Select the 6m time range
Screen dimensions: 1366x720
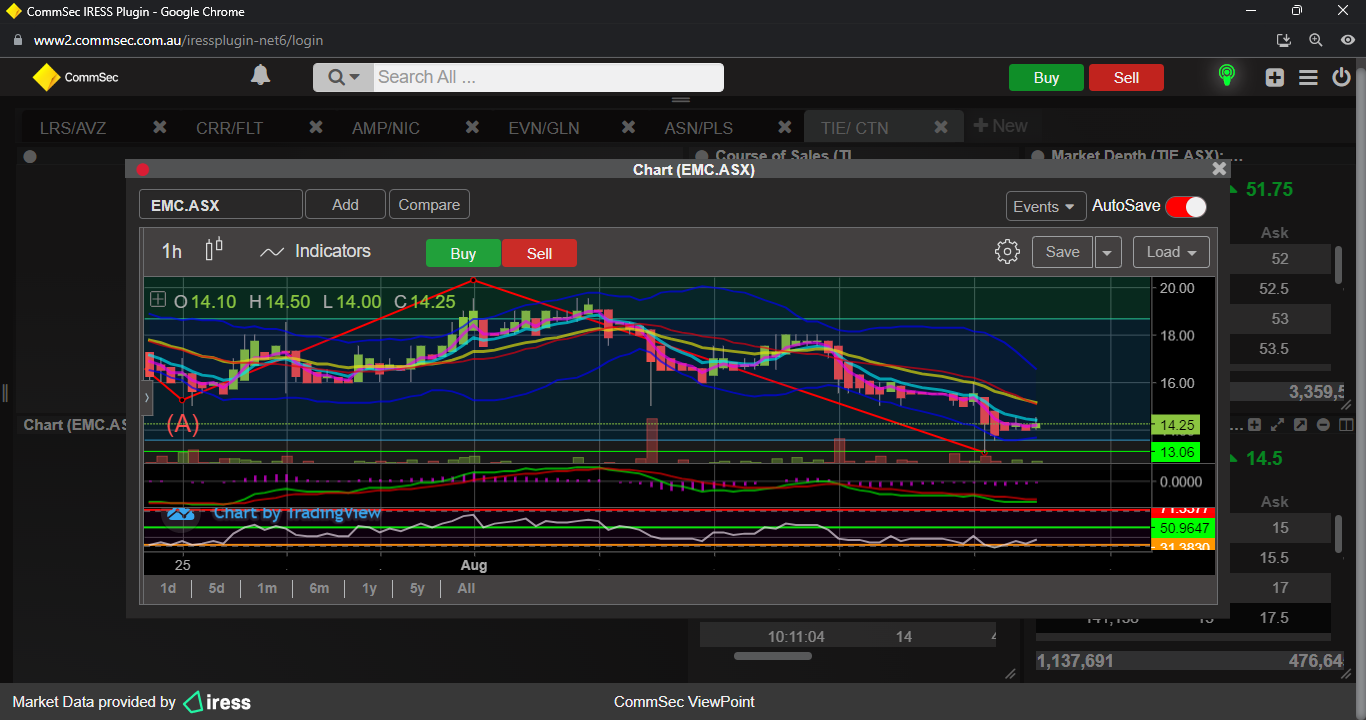tap(319, 588)
